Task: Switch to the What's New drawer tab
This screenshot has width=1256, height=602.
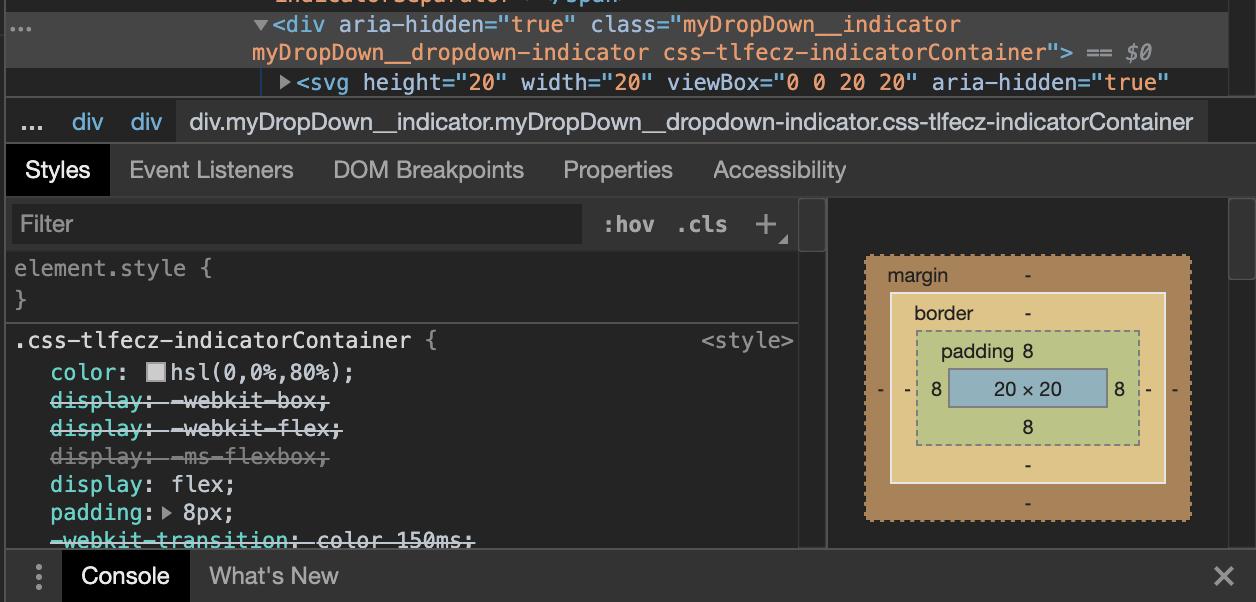Action: tap(274, 576)
